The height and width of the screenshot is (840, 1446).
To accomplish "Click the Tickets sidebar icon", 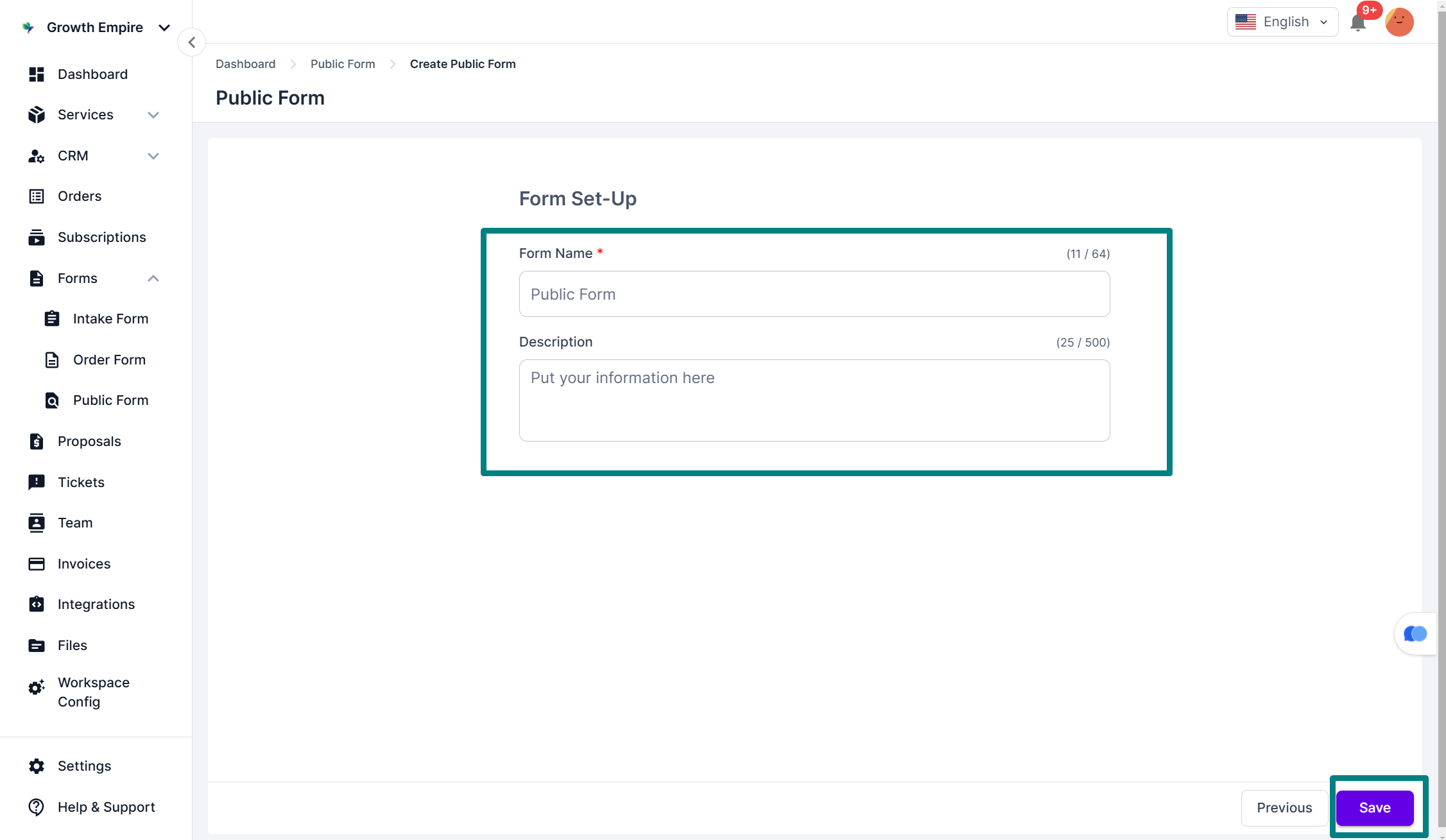I will (x=37, y=482).
